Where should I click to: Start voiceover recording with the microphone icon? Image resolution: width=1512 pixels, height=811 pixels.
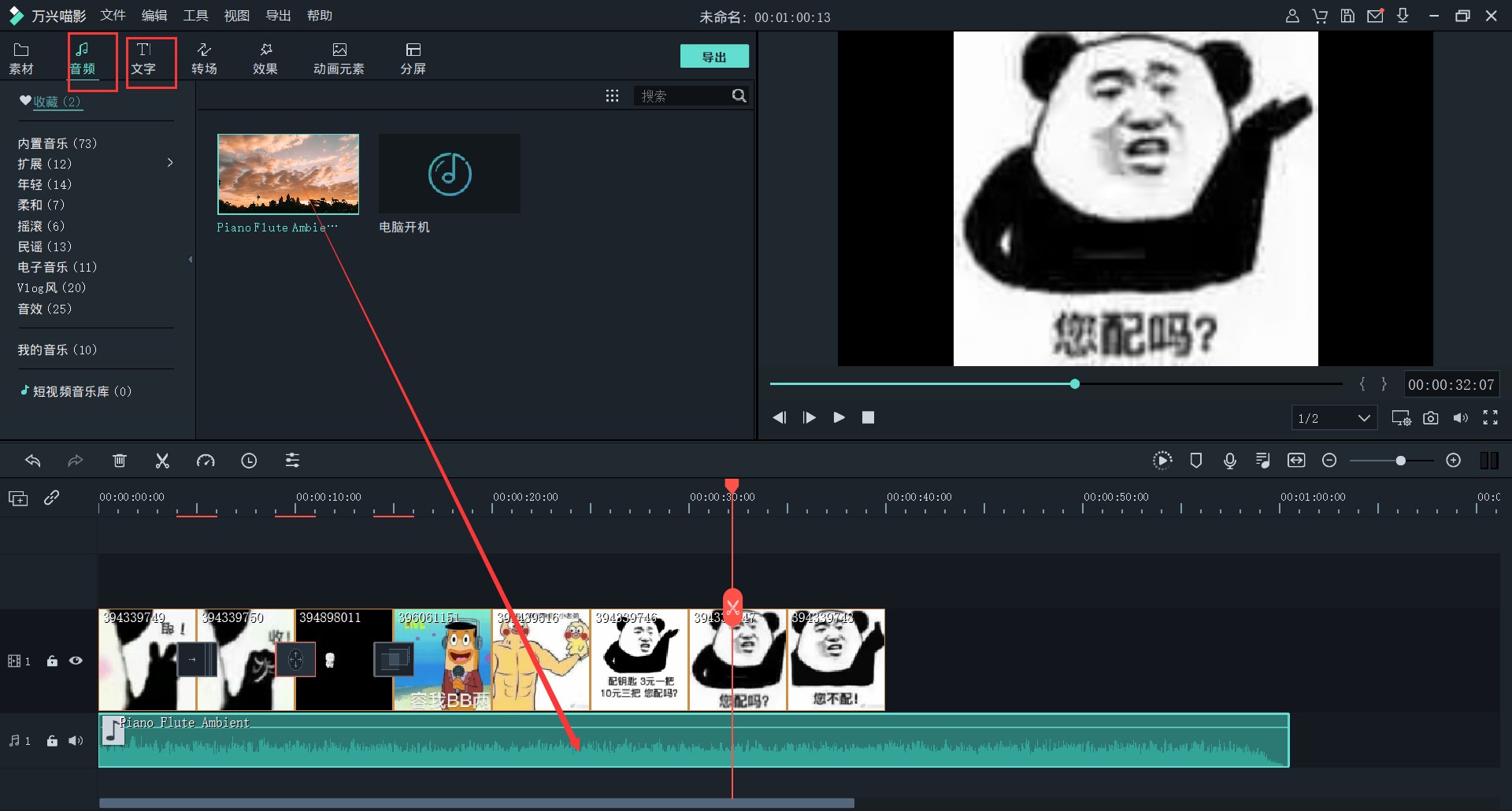1230,461
